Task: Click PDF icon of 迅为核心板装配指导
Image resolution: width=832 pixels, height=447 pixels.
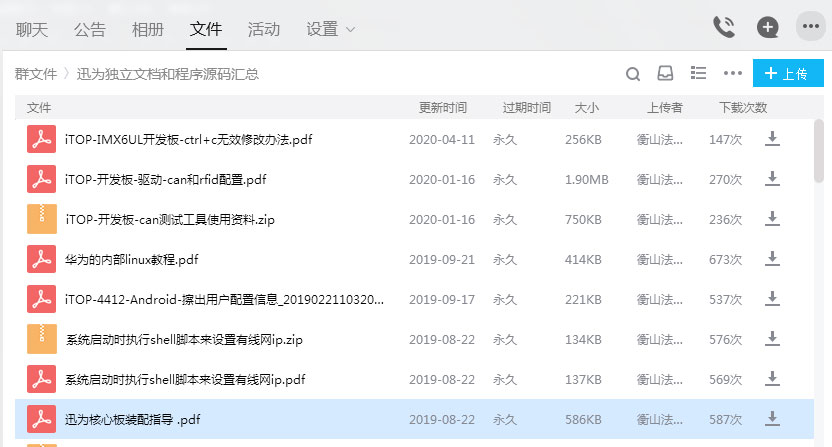Action: [x=41, y=419]
